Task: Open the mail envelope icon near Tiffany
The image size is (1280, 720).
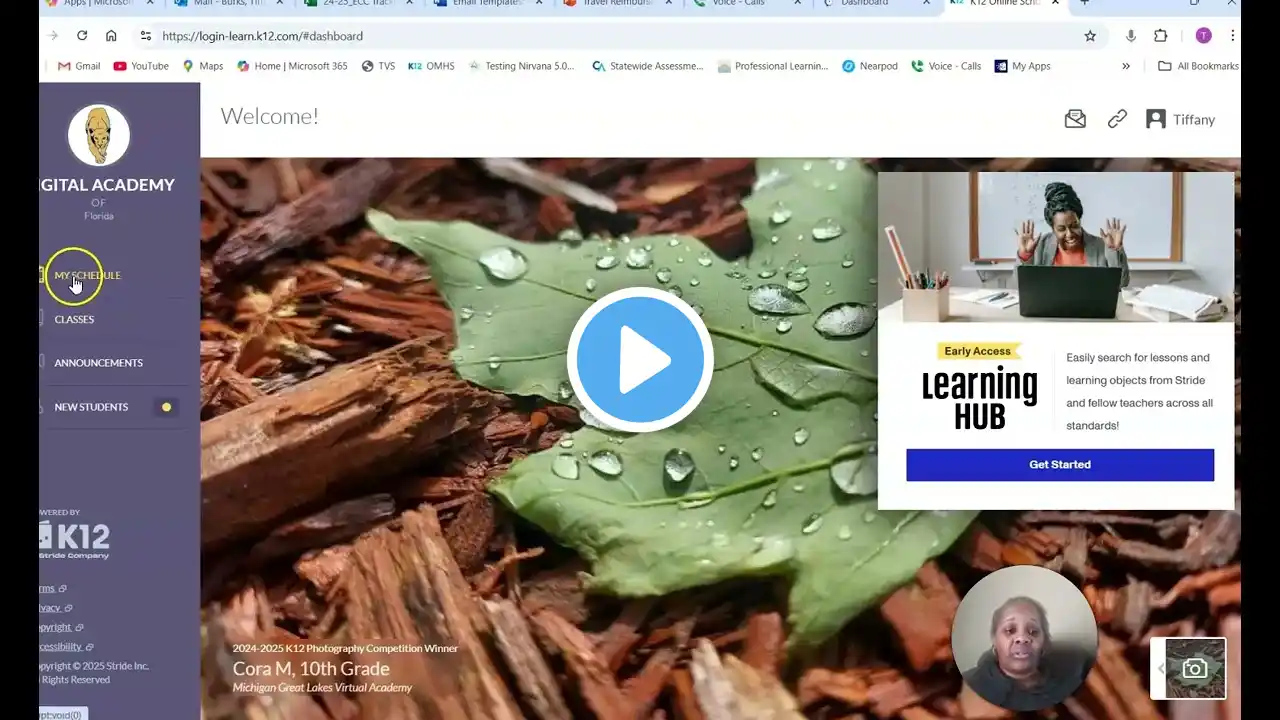Action: coord(1075,119)
